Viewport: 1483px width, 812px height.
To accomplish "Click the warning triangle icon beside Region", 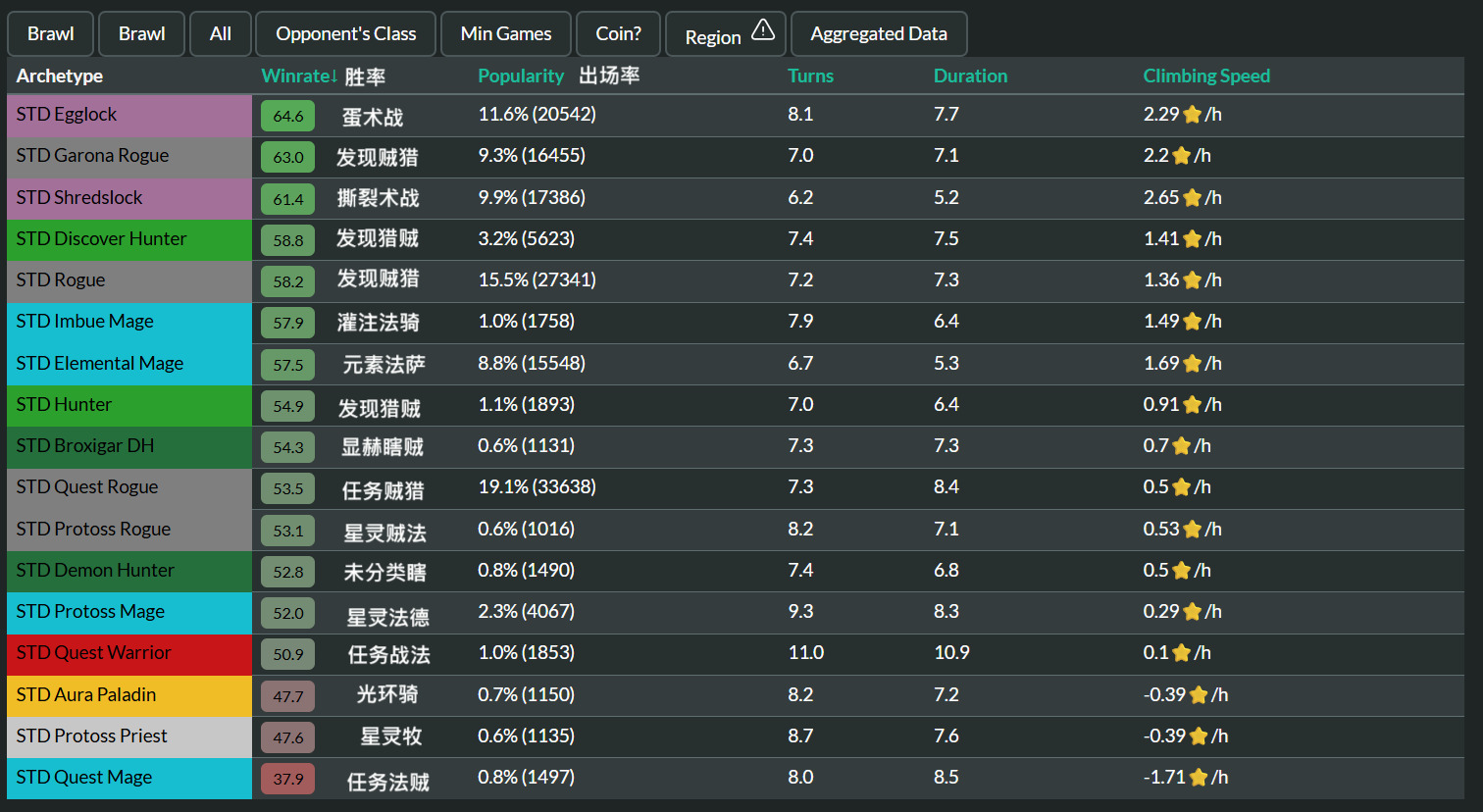I will coord(762,31).
